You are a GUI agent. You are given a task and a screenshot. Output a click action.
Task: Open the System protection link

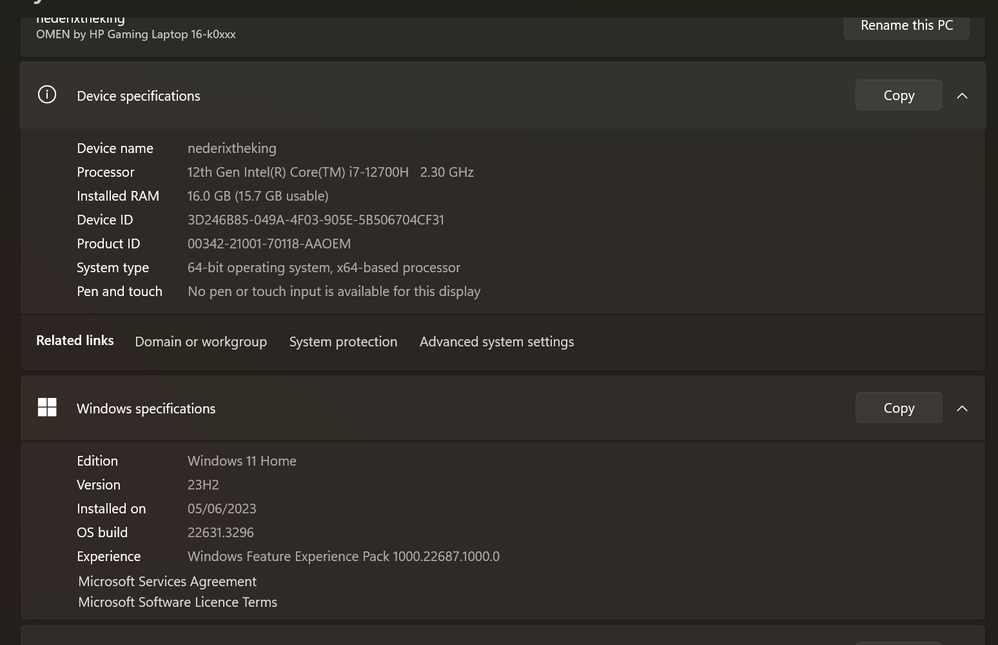[x=343, y=342]
